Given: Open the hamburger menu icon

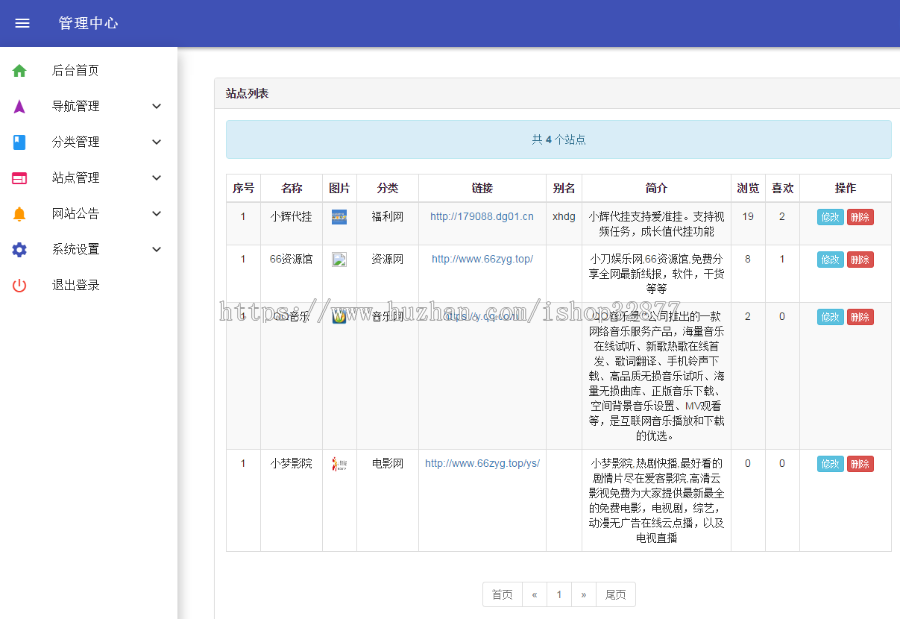Looking at the screenshot, I should click(x=22, y=23).
